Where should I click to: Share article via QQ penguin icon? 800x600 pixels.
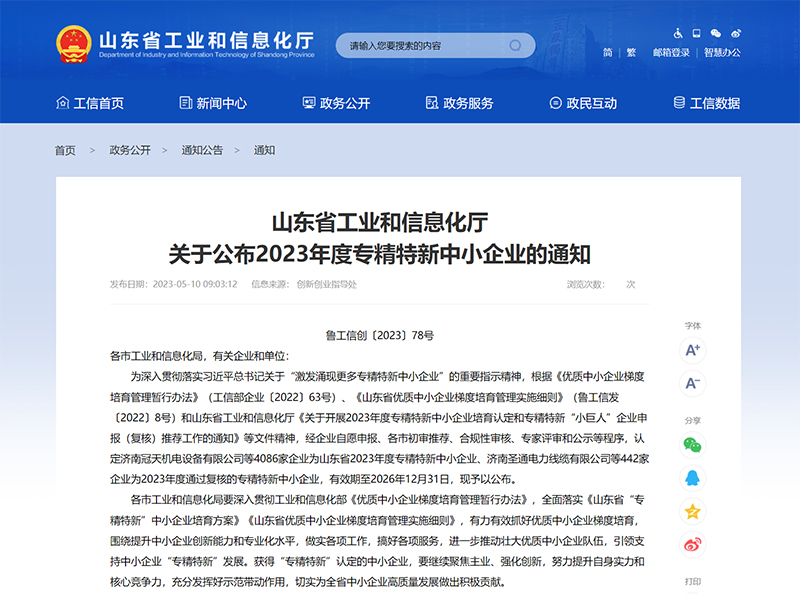pyautogui.click(x=692, y=478)
